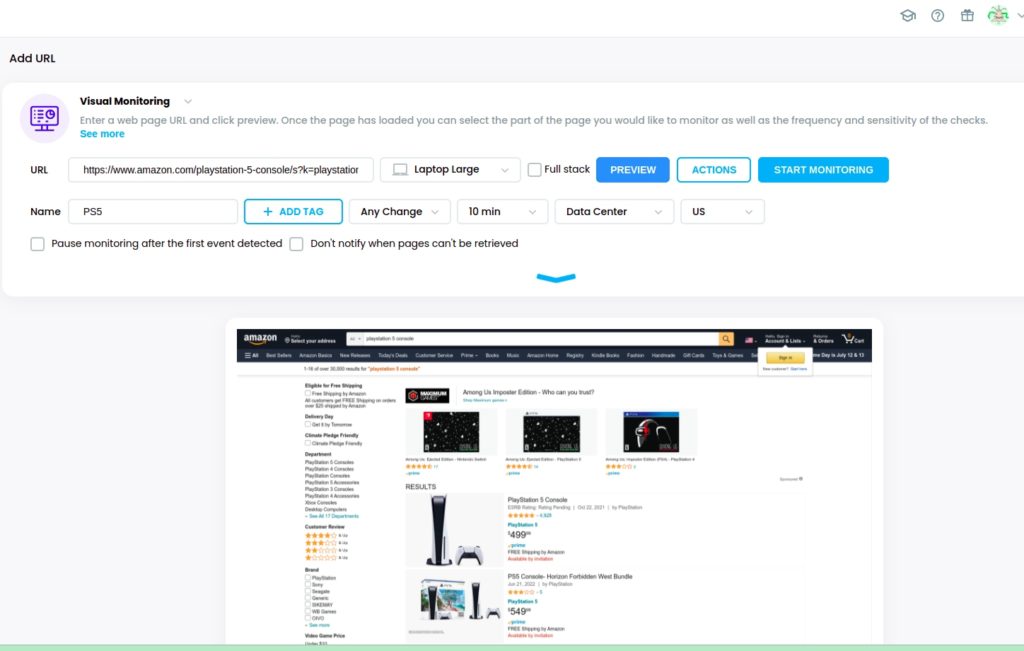
Task: Click the playstation 5 console search box in preview
Action: (x=541, y=339)
